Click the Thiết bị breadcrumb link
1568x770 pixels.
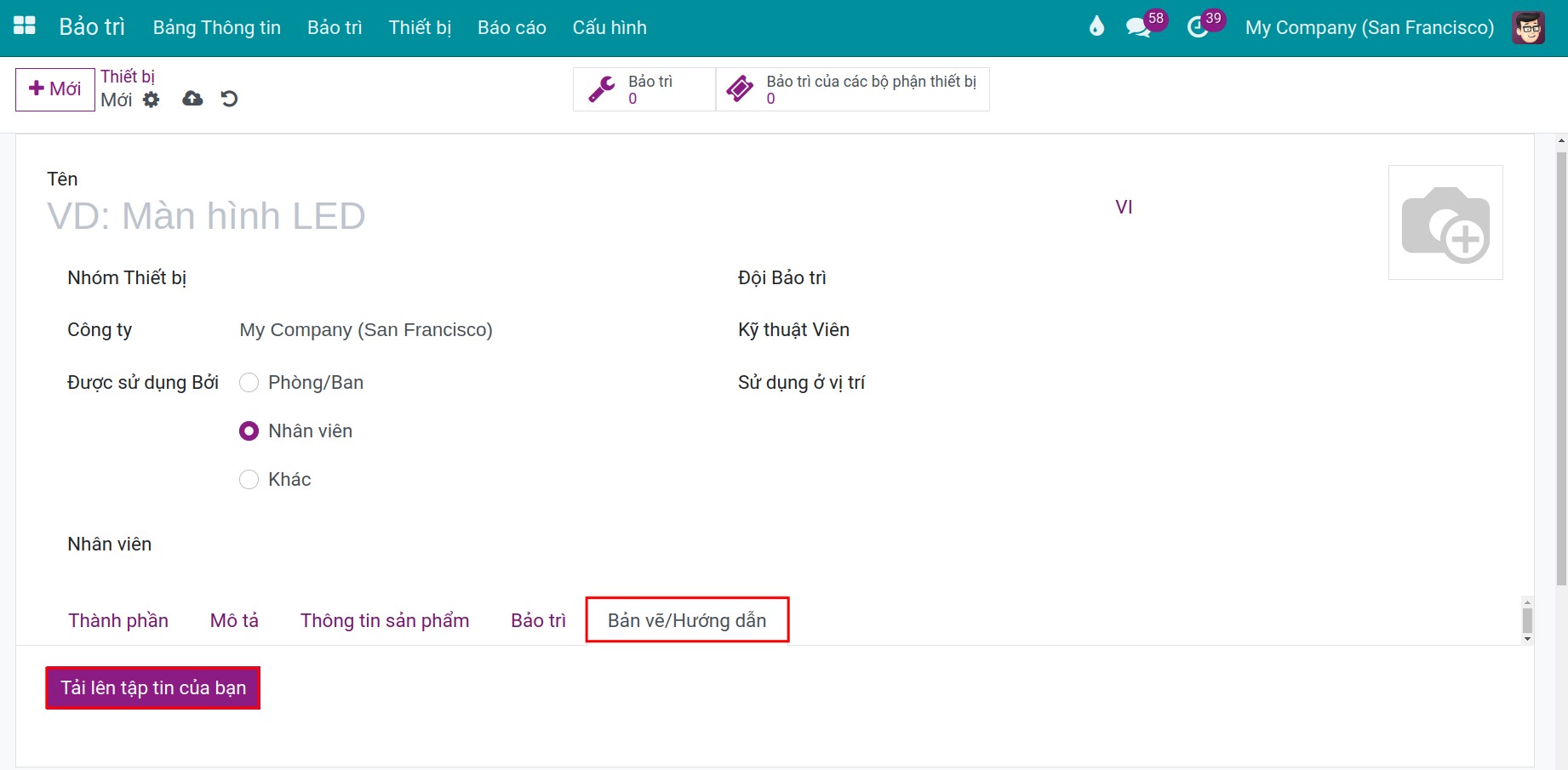(128, 77)
